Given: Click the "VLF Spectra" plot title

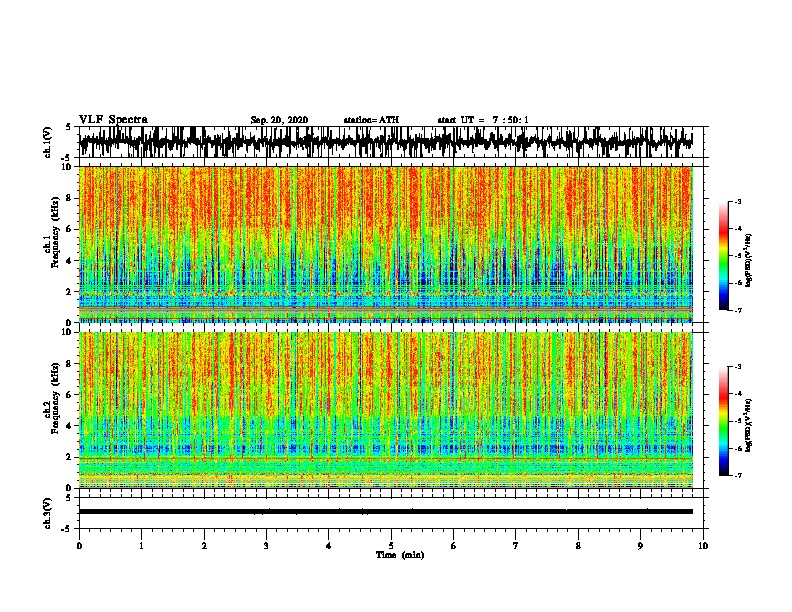Looking at the screenshot, I should (x=113, y=120).
